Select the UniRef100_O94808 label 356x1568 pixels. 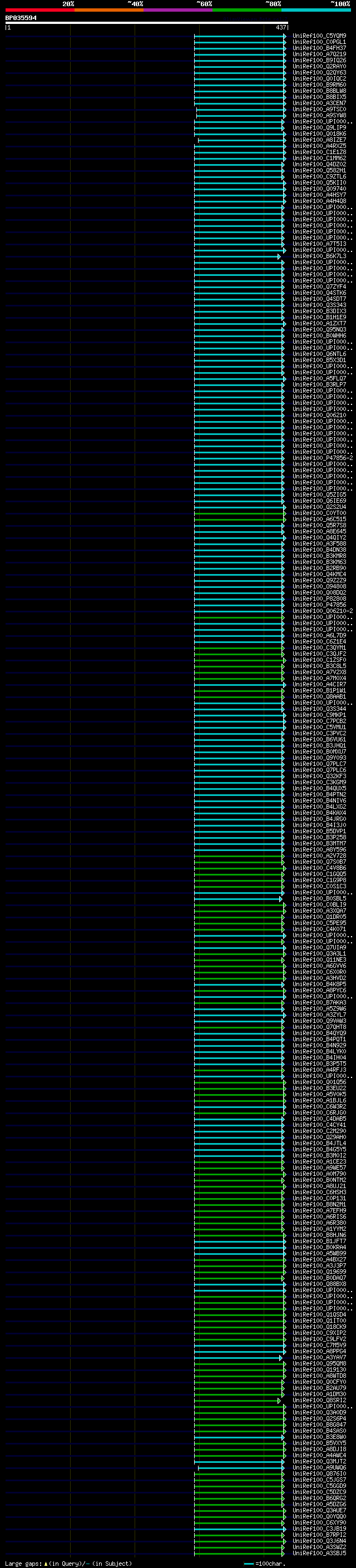(x=319, y=586)
